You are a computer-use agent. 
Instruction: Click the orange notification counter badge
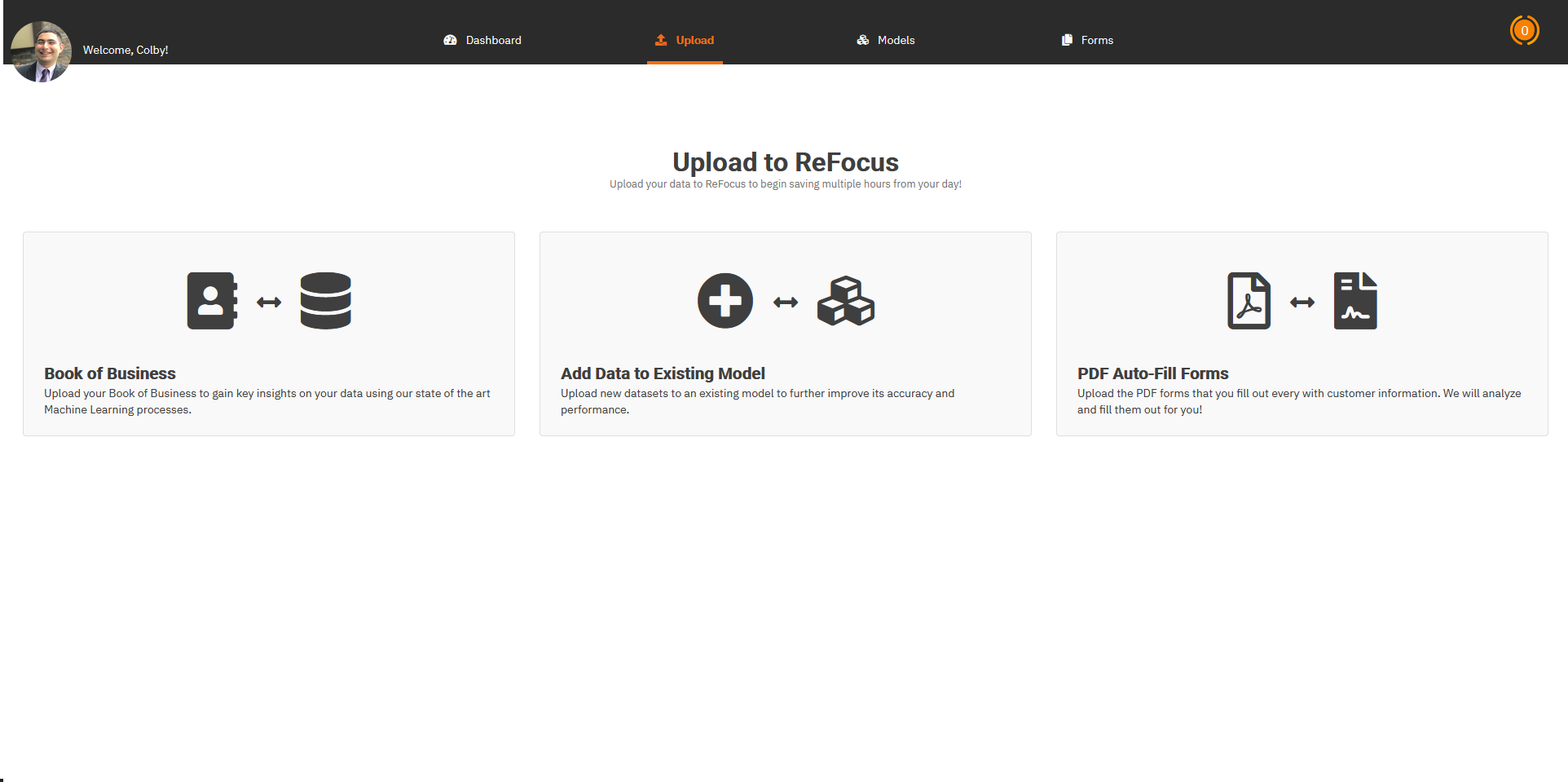(x=1524, y=31)
